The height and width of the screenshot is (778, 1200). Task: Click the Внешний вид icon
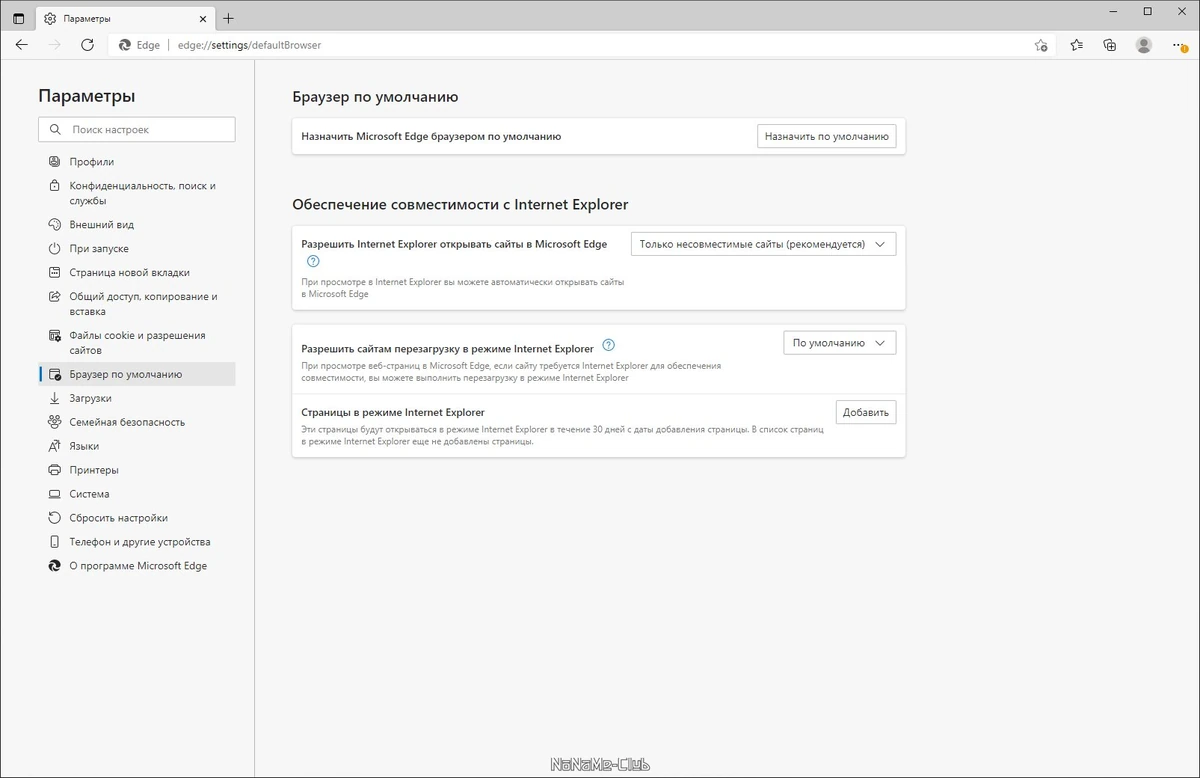[55, 225]
